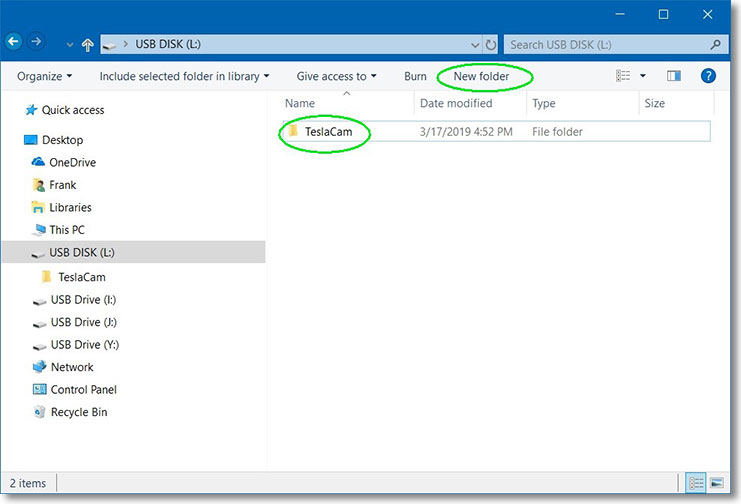Click the Burn toolbar button
Viewport: 741px width, 504px height.
tap(415, 76)
